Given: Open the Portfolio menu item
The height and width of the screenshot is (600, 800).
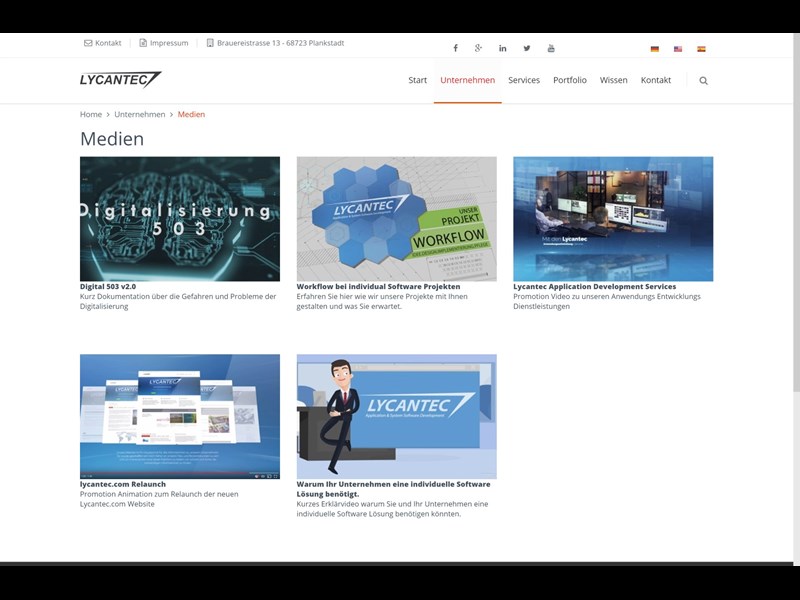Looking at the screenshot, I should click(x=570, y=80).
